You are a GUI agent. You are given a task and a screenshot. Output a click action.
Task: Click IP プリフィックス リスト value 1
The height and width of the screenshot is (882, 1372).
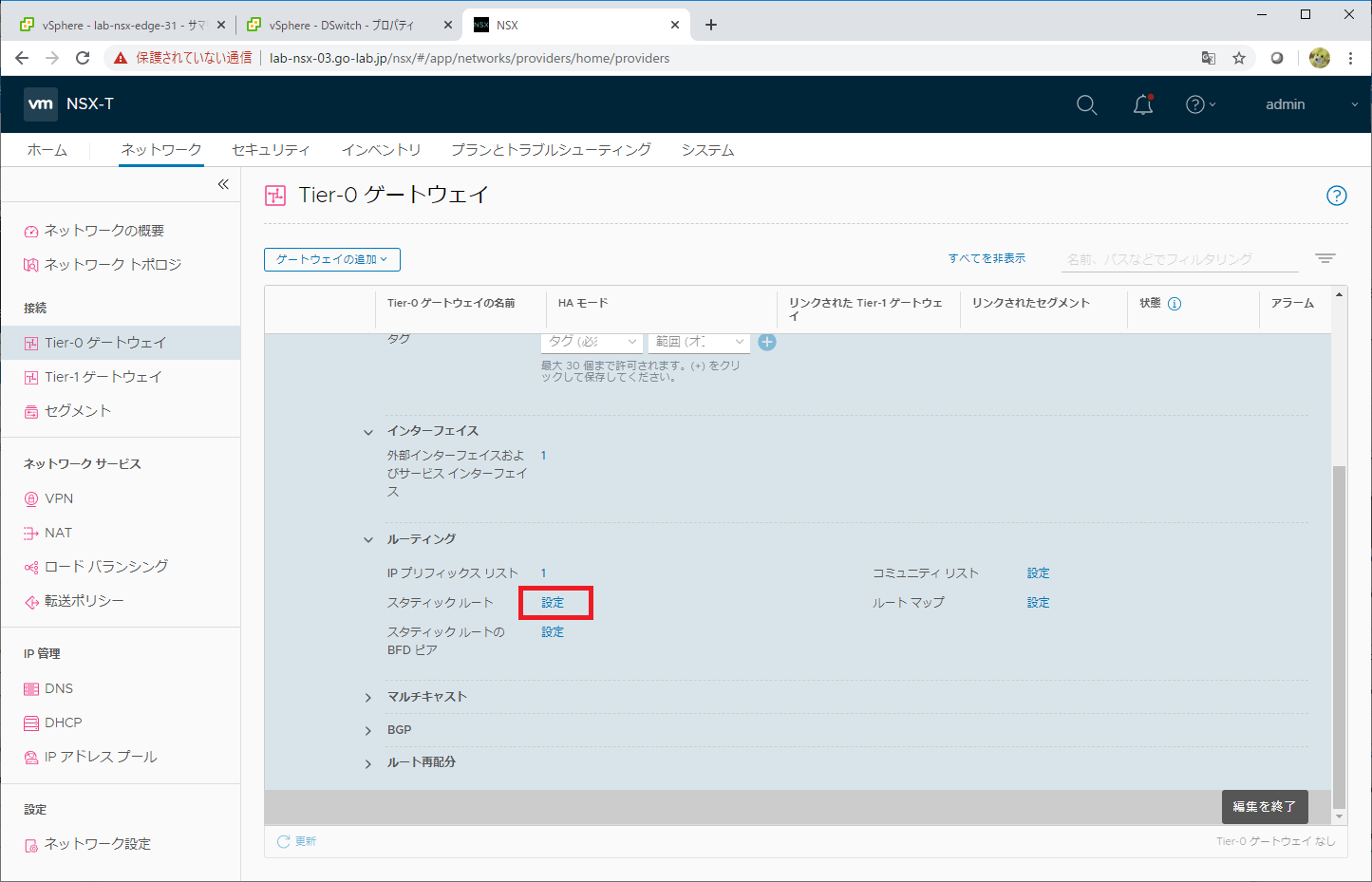point(544,573)
